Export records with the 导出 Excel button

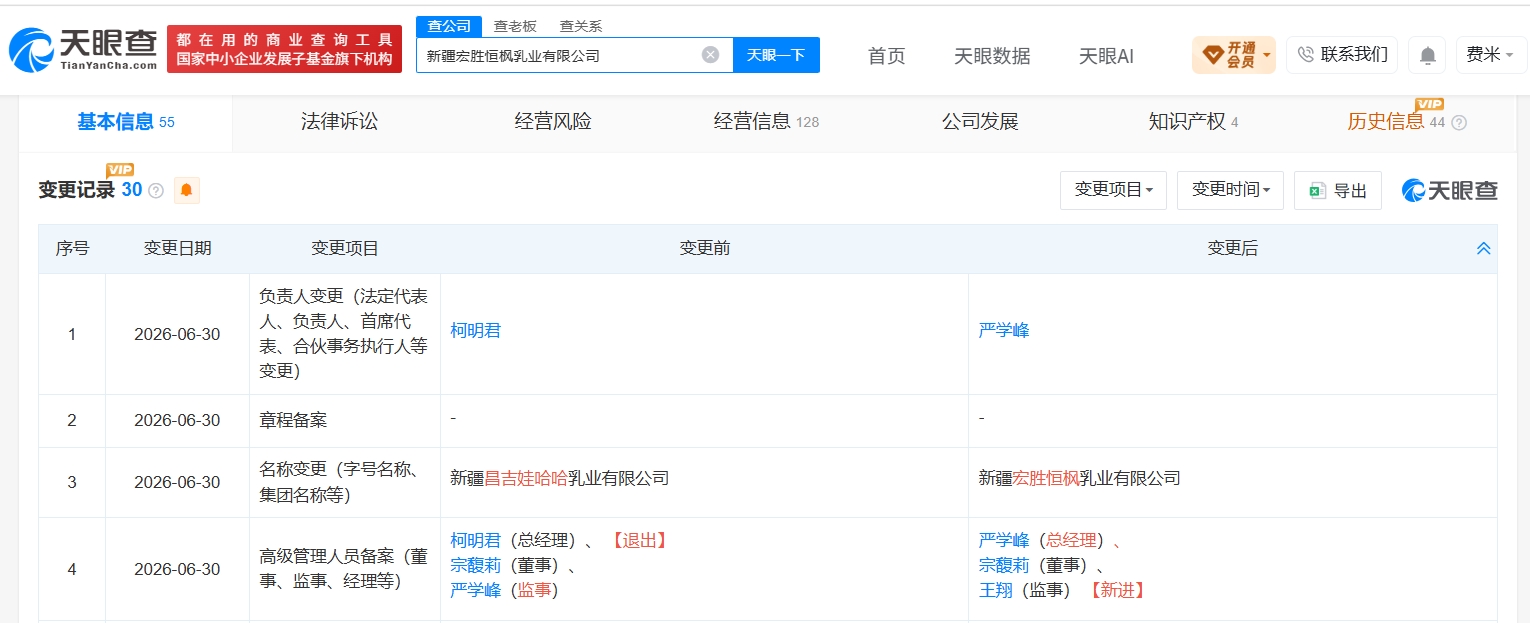1337,190
